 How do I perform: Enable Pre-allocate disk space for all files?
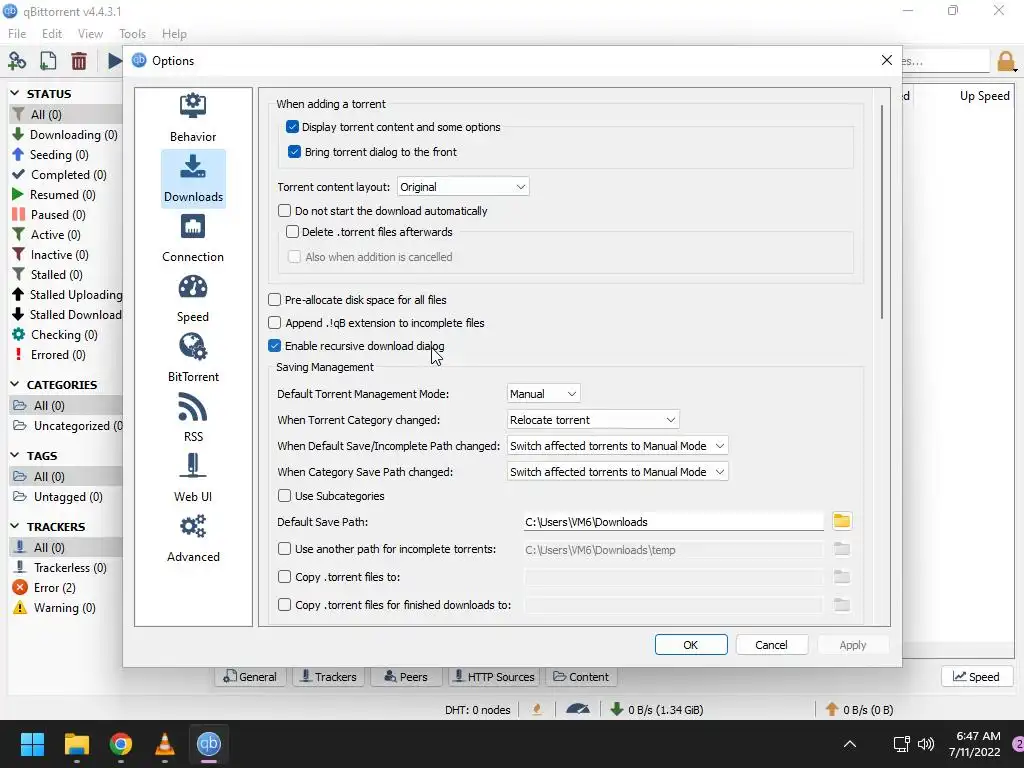point(274,300)
